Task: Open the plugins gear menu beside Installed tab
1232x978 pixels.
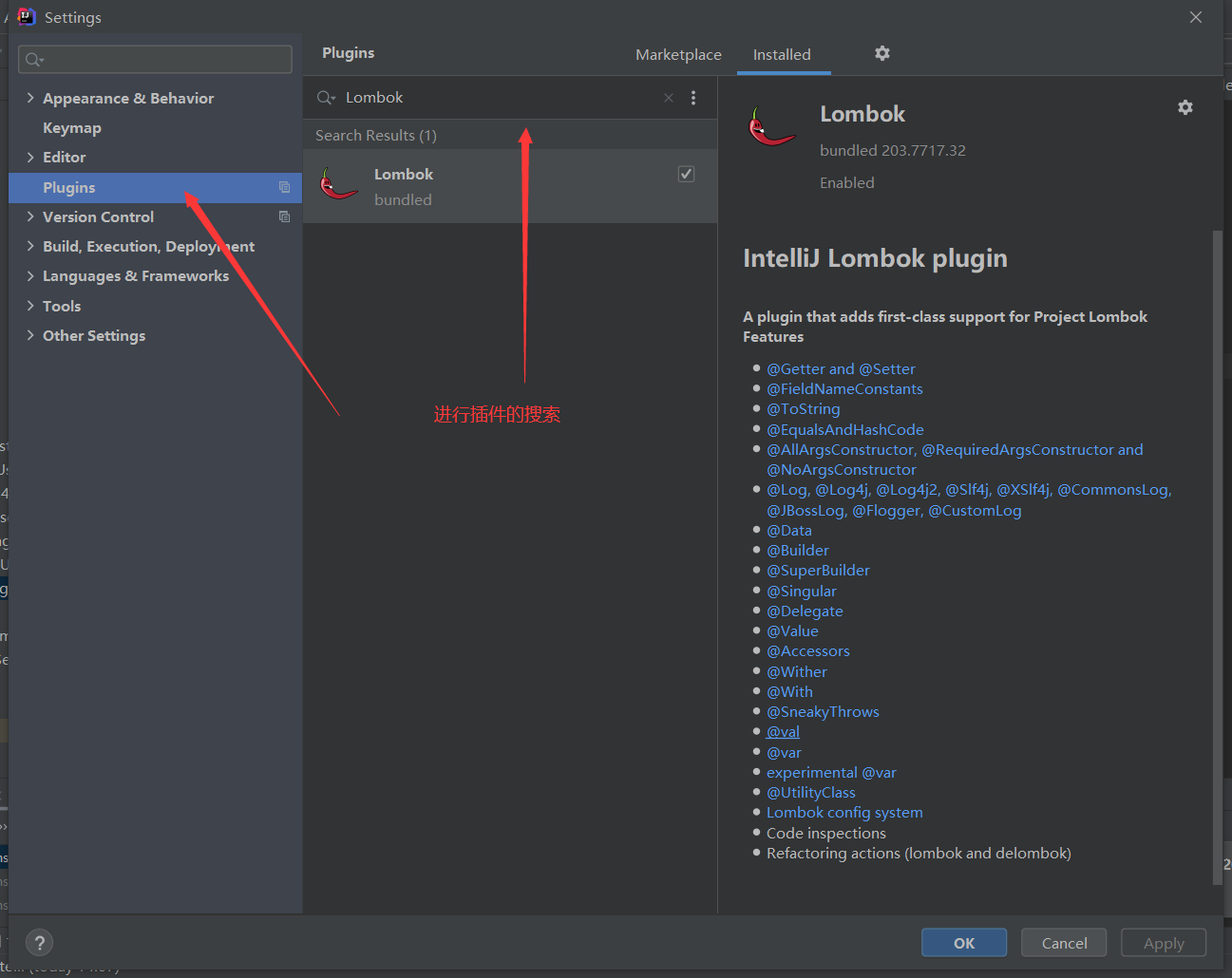Action: 882,53
